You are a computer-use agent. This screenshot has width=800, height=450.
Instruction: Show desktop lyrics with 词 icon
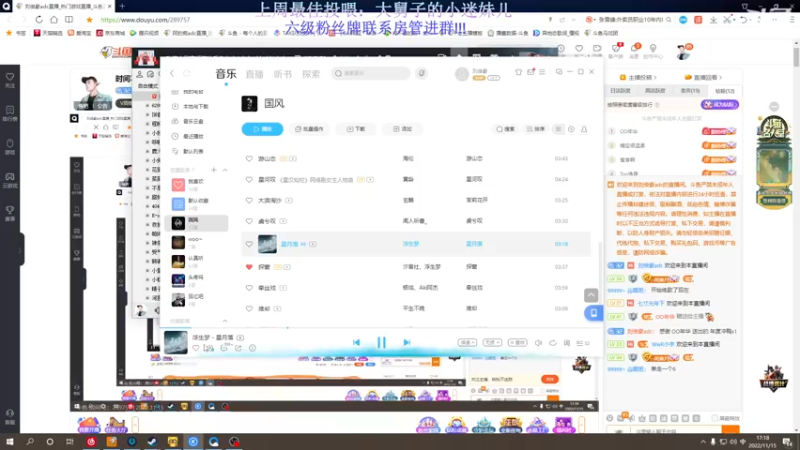pyautogui.click(x=567, y=343)
